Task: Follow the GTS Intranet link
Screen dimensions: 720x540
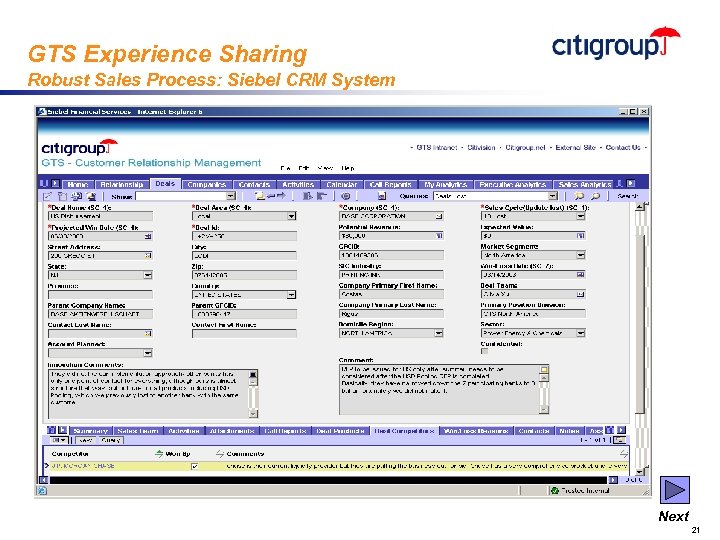Action: pyautogui.click(x=436, y=147)
